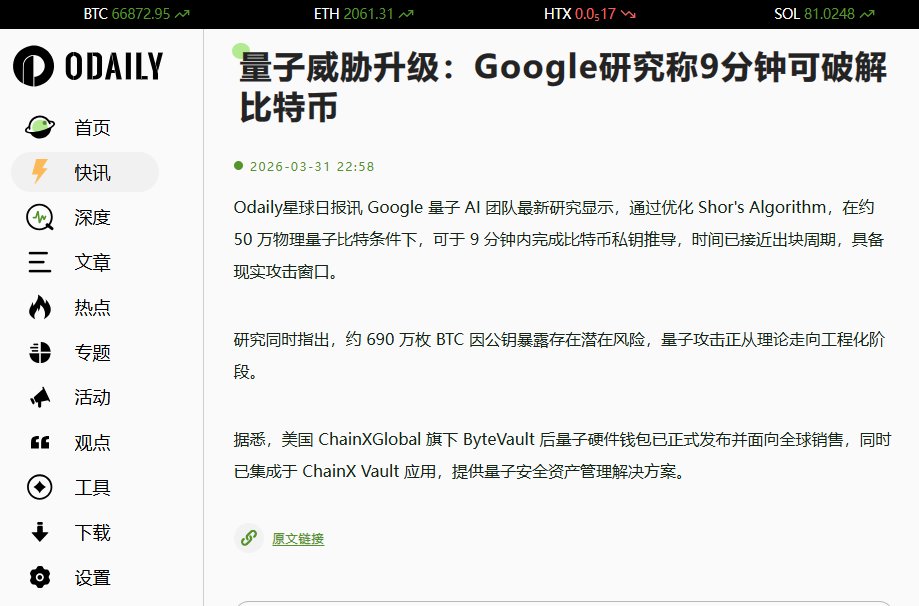Screen dimensions: 919x606
Task: Click the planet icon beside 首页
Action: pyautogui.click(x=40, y=127)
